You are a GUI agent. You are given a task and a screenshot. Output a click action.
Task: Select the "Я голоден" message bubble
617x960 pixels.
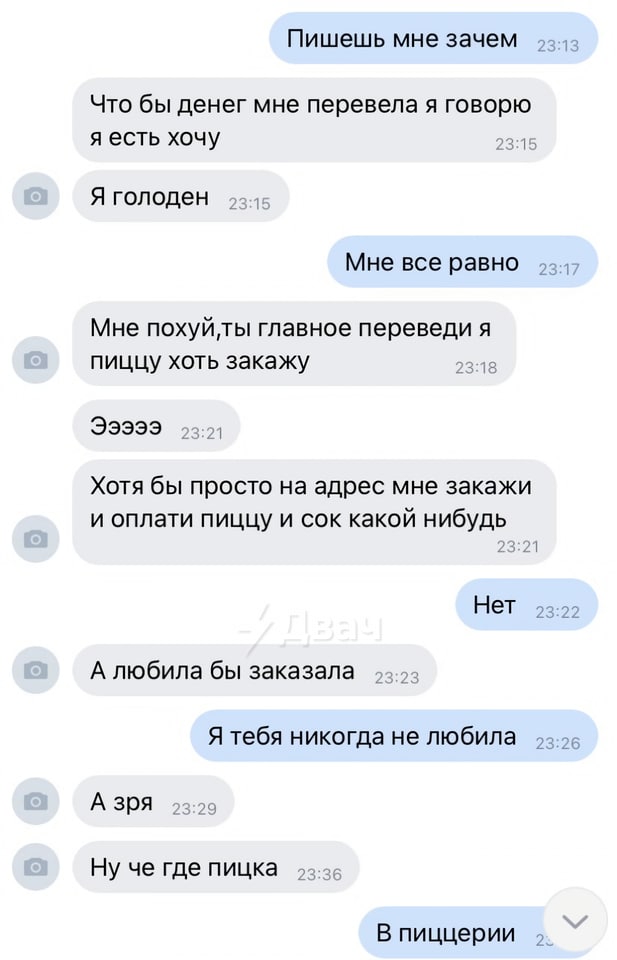tap(181, 196)
